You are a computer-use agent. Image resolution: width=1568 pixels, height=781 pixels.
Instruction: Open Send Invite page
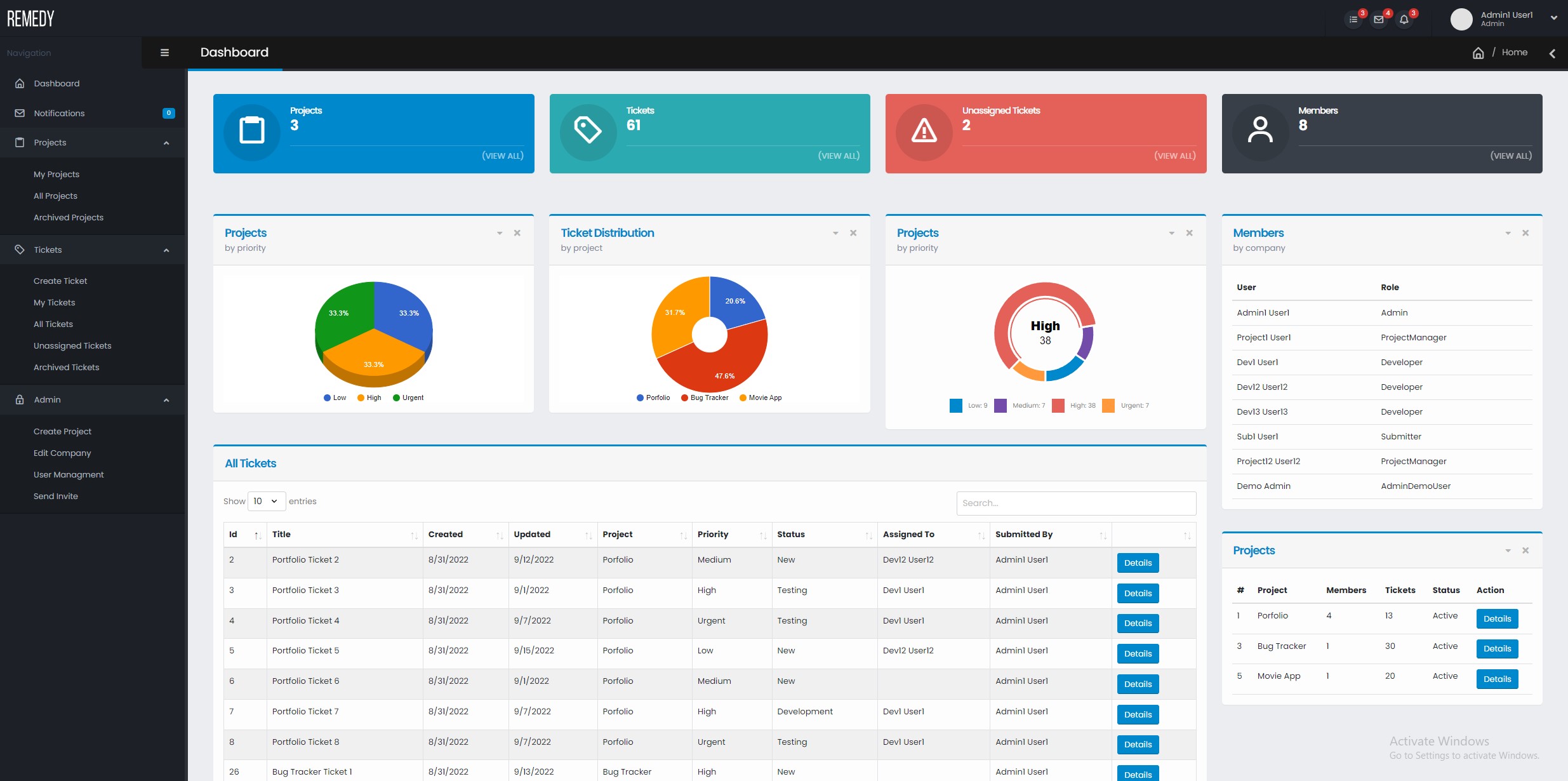coord(56,497)
